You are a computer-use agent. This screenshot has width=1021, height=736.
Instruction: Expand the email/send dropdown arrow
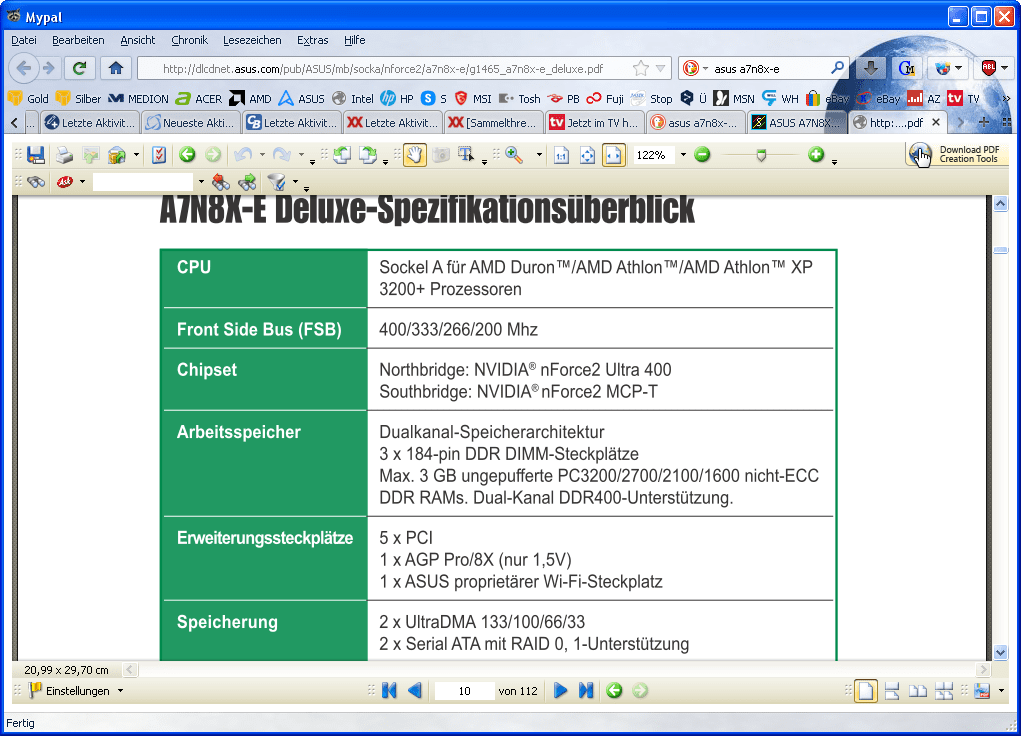pyautogui.click(x=136, y=155)
